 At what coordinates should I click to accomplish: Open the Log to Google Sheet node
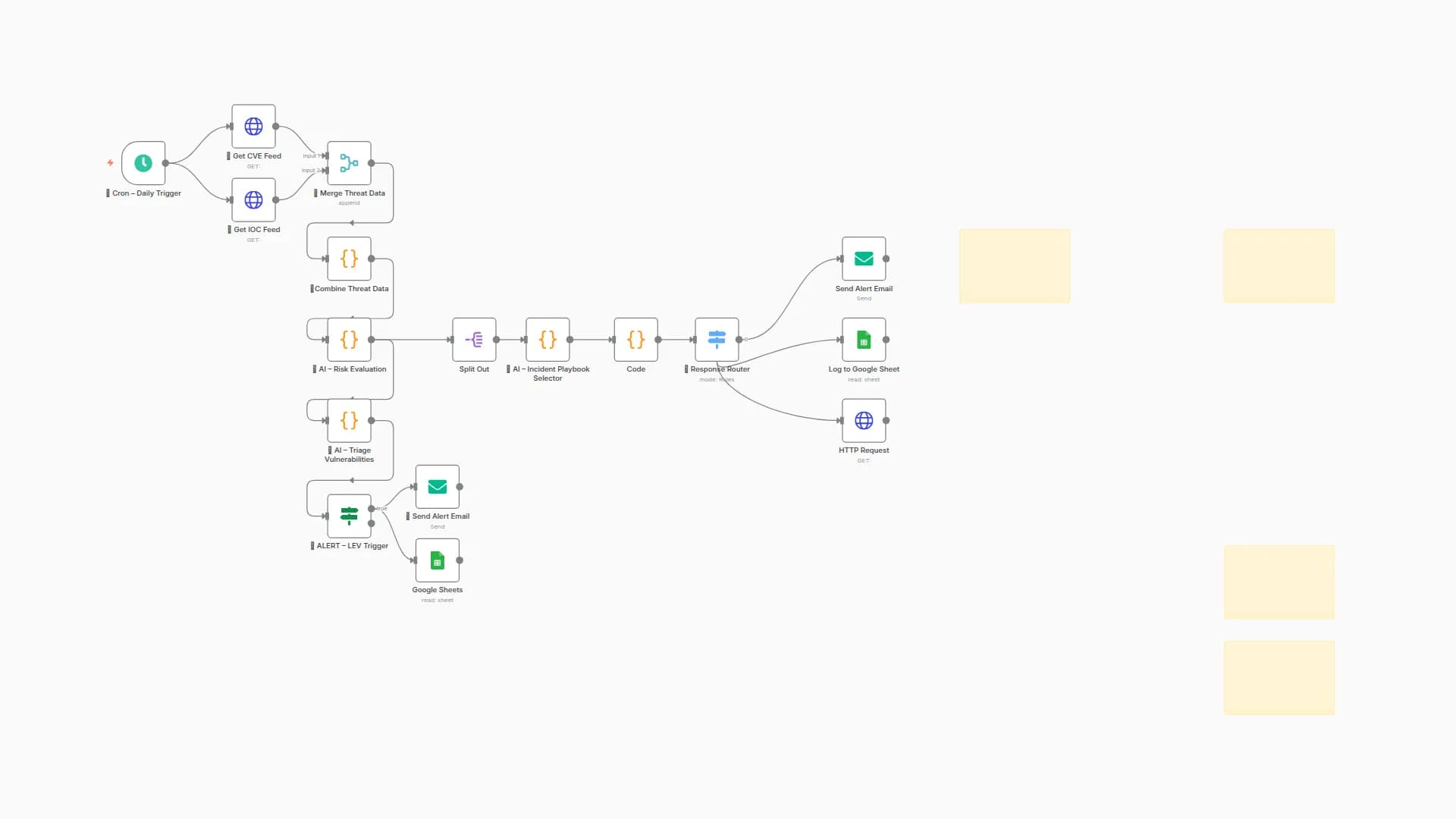click(x=864, y=340)
